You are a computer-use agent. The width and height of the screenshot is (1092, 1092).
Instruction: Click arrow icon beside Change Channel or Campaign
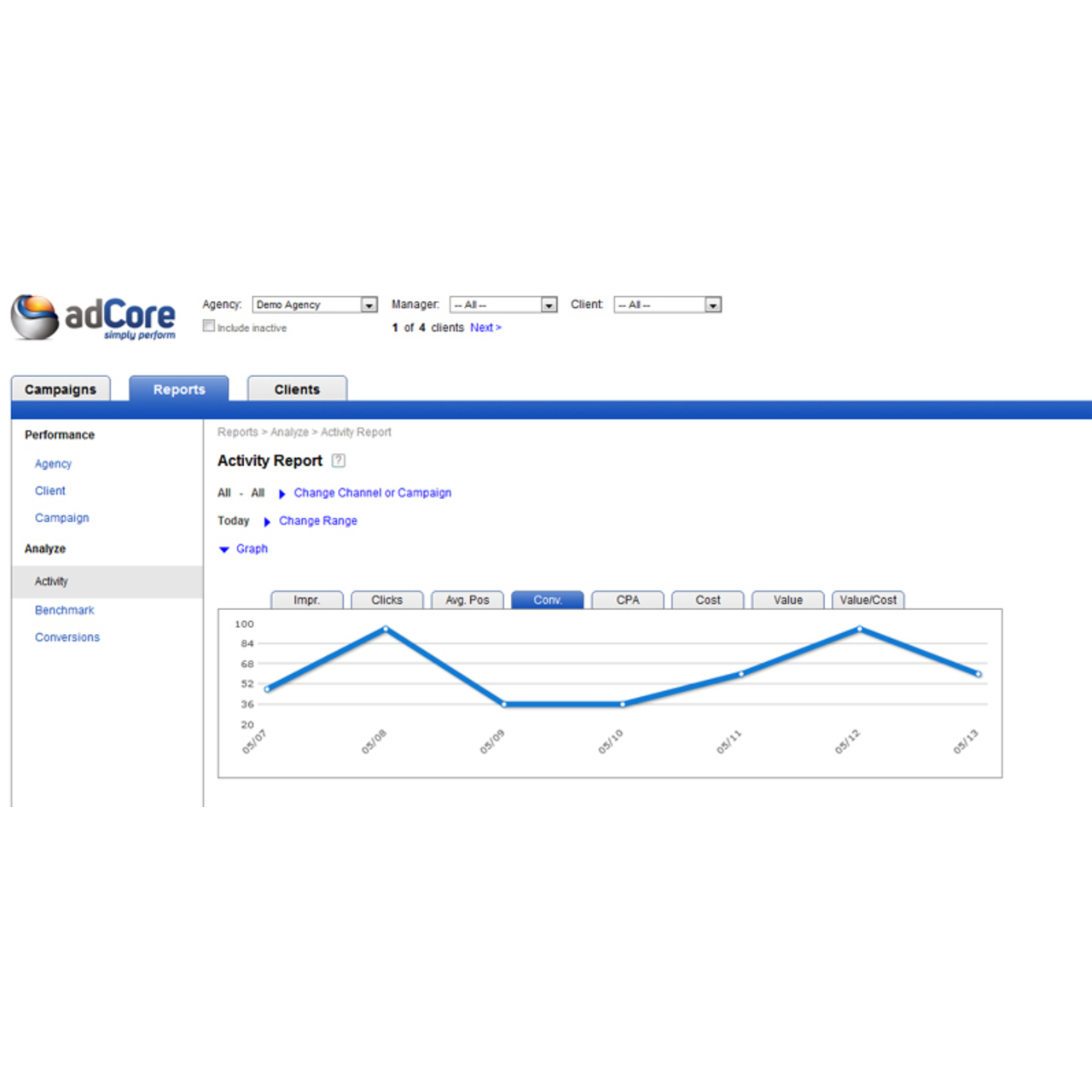click(x=282, y=494)
